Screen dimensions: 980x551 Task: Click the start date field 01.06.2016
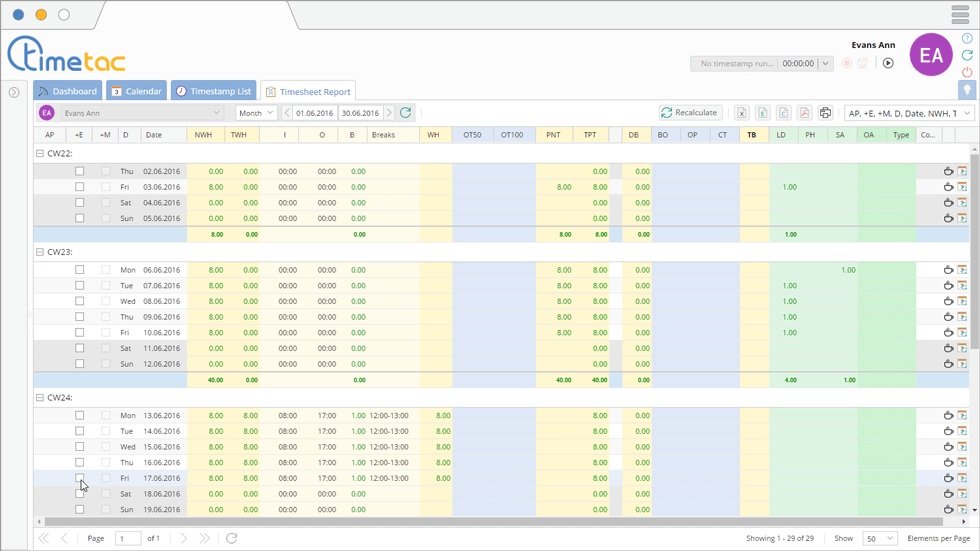click(x=315, y=113)
